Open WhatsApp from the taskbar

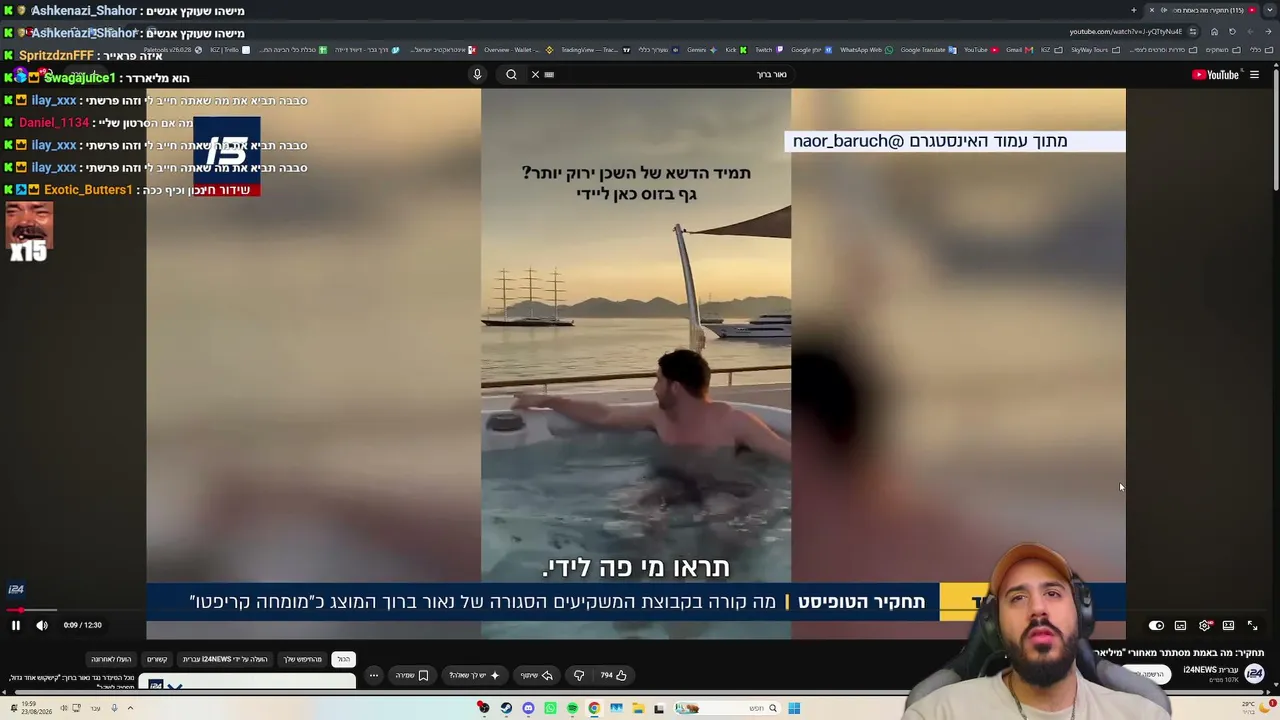click(x=550, y=708)
